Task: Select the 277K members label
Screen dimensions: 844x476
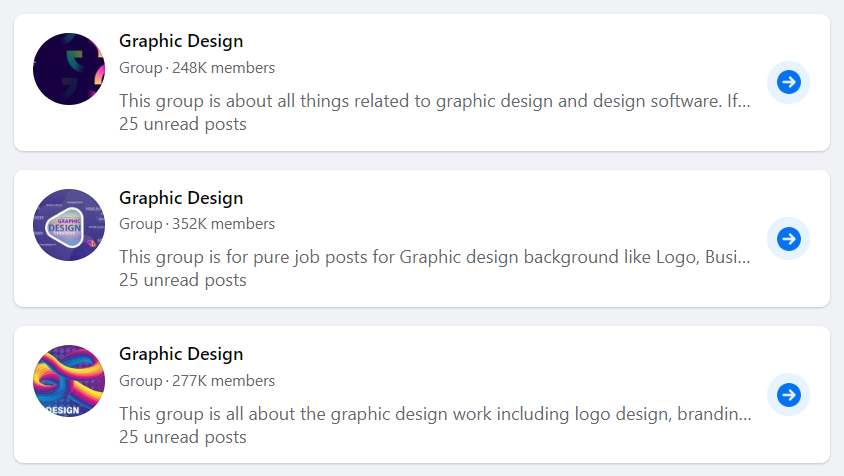Action: tap(223, 381)
